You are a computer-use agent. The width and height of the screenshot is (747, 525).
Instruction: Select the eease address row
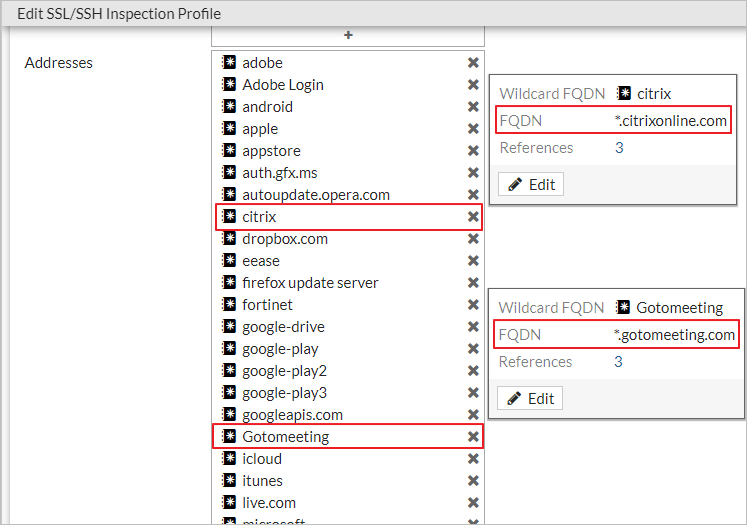pos(348,261)
